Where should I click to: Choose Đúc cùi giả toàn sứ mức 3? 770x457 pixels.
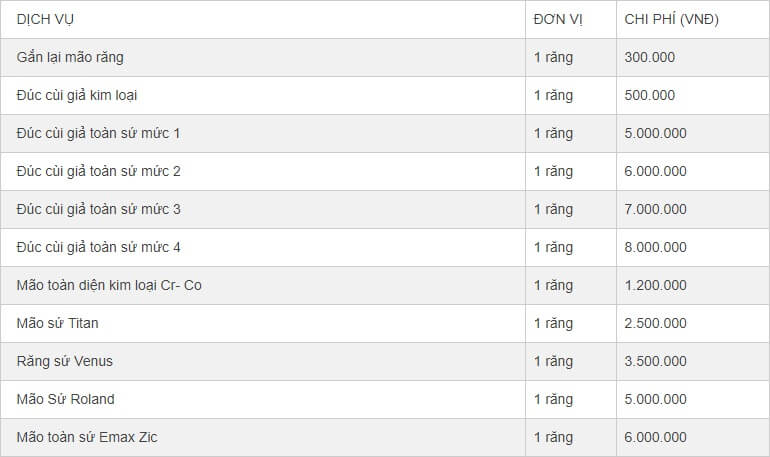(x=98, y=209)
